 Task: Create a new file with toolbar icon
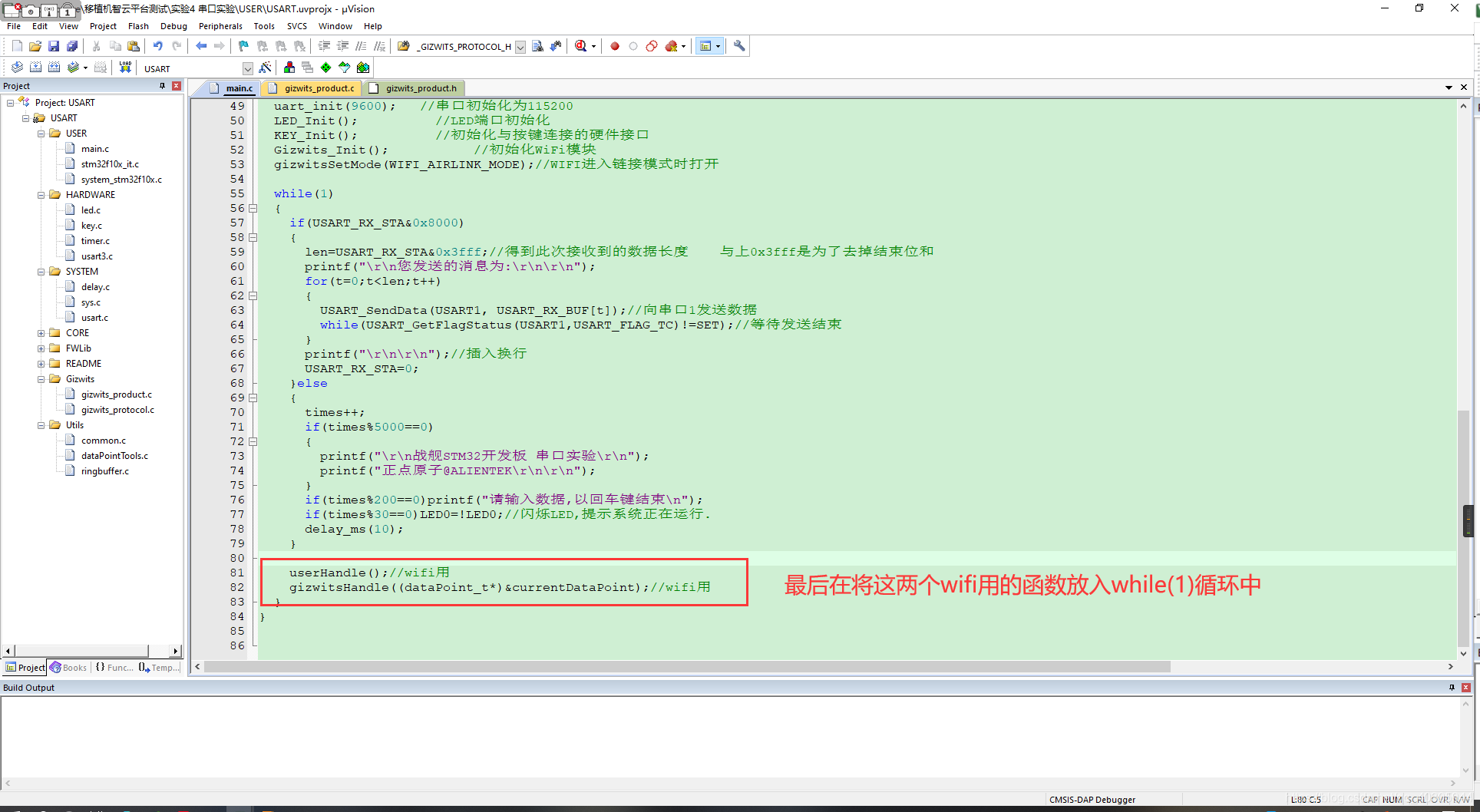point(17,46)
